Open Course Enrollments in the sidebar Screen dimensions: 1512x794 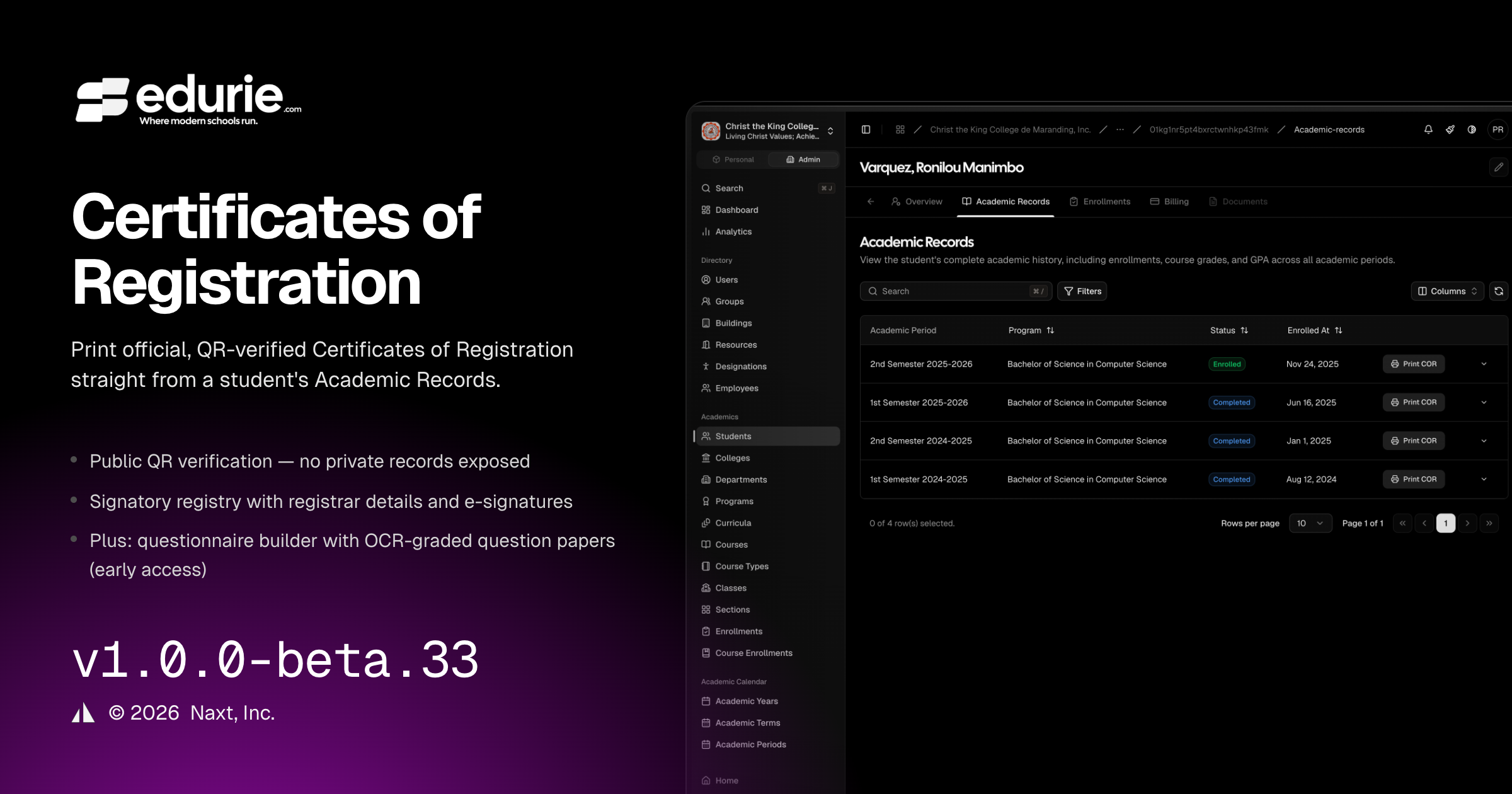click(x=768, y=653)
